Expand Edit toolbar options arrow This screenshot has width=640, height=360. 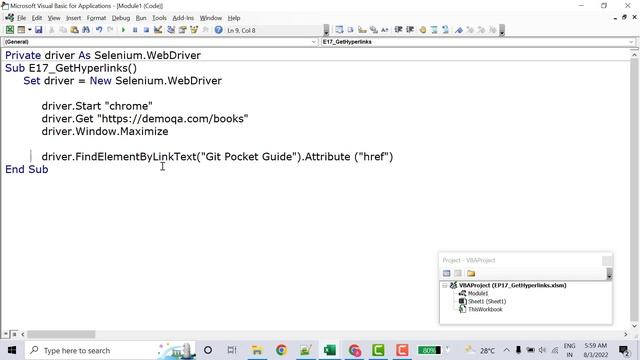coord(502,30)
